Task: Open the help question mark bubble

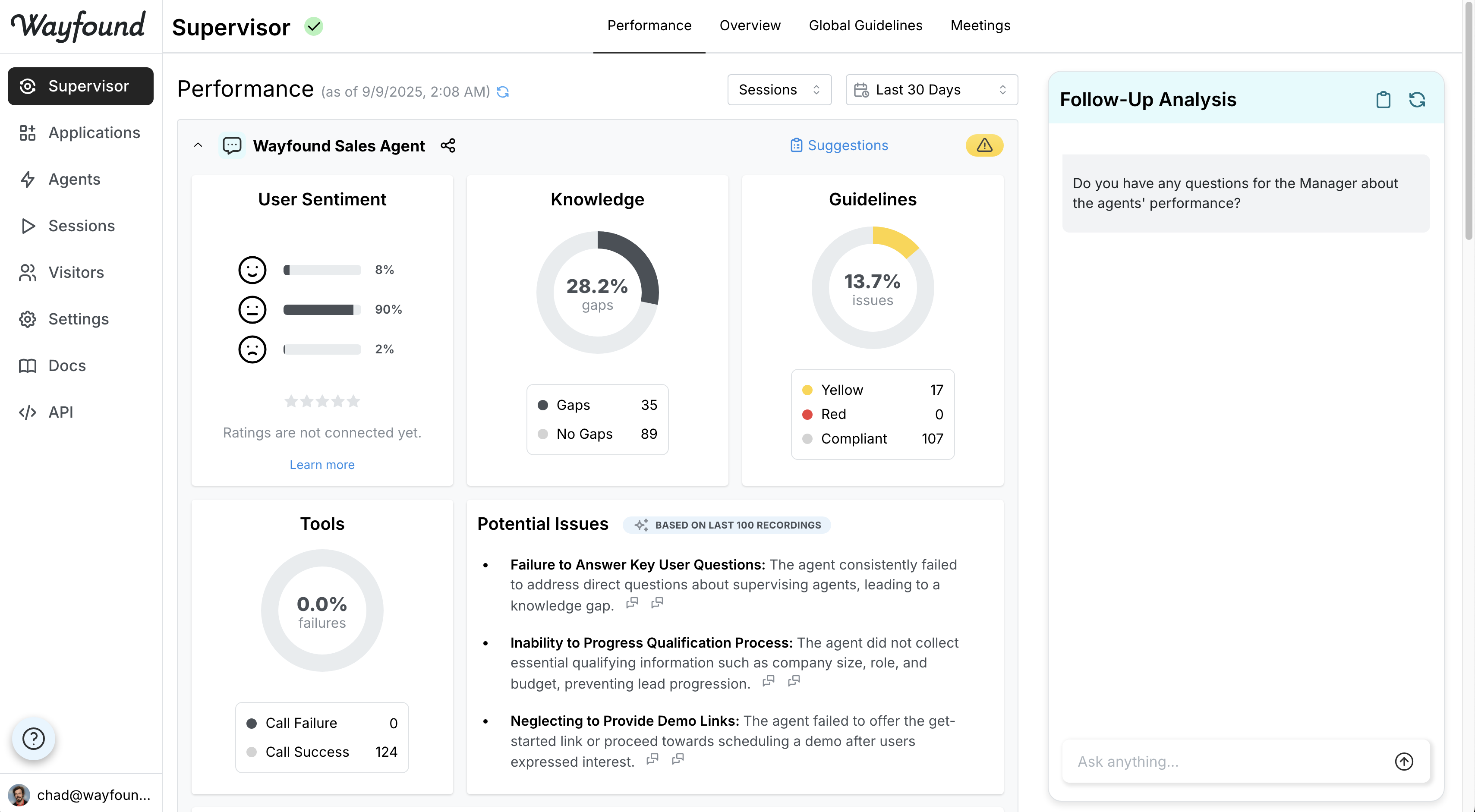Action: click(x=33, y=738)
